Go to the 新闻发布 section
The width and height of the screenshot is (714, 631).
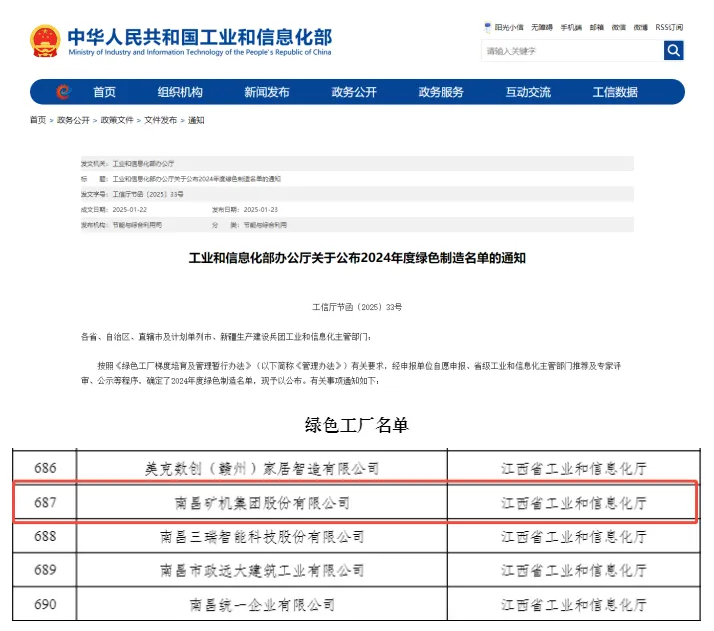[x=267, y=92]
